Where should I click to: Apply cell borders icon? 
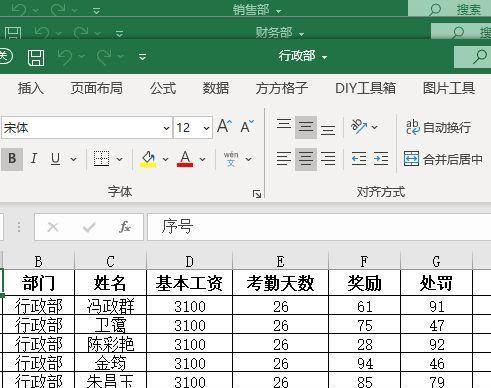tap(101, 159)
